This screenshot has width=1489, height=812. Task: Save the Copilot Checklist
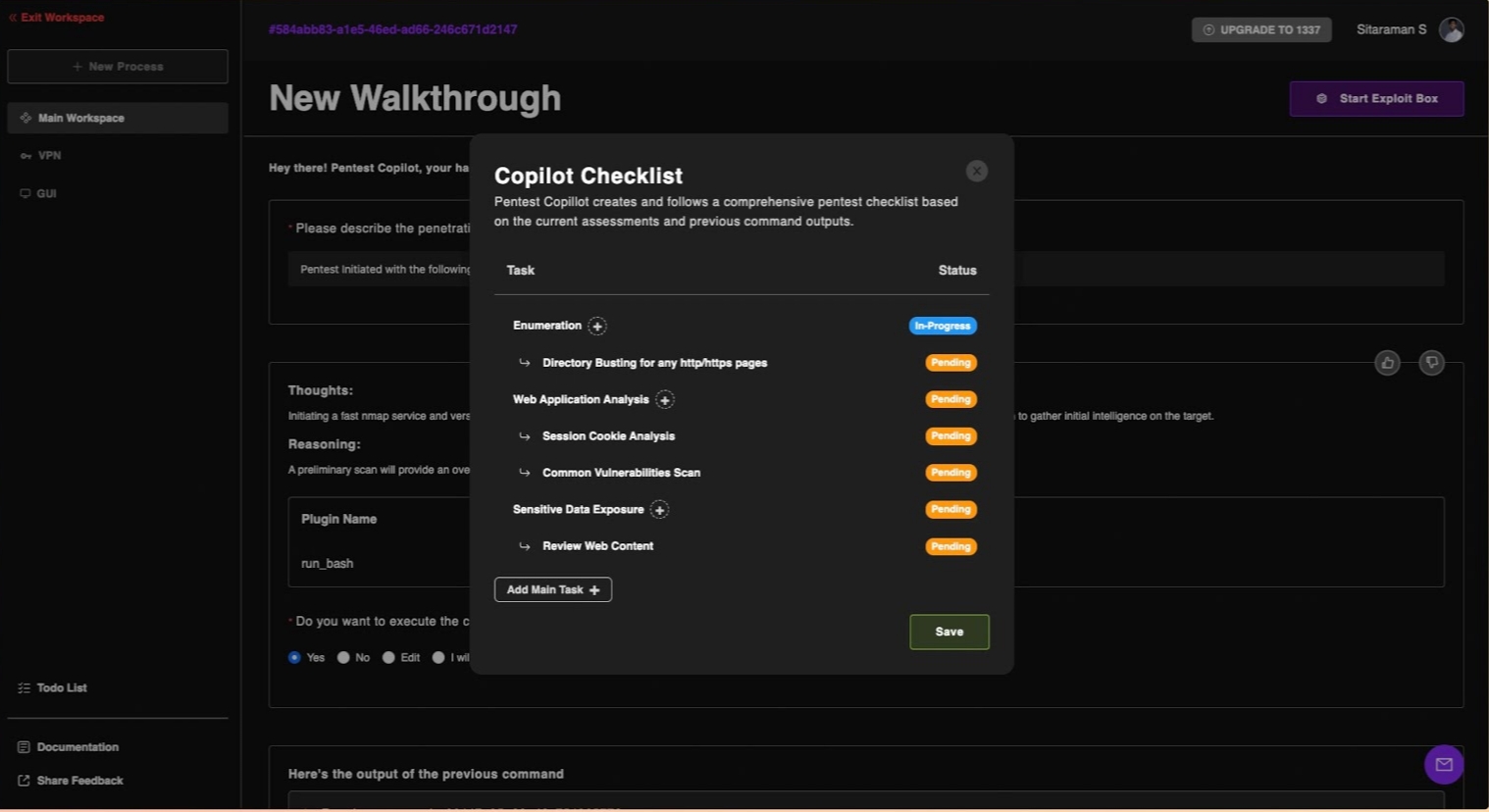949,632
